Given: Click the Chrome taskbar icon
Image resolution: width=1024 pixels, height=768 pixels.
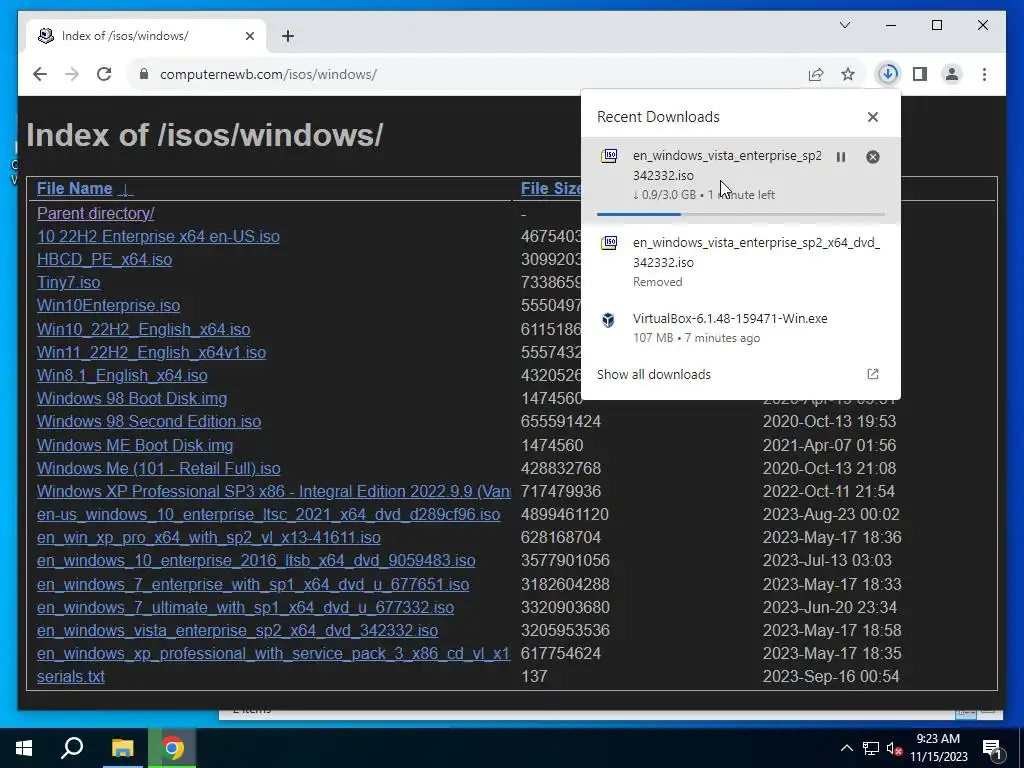Looking at the screenshot, I should click(x=172, y=748).
